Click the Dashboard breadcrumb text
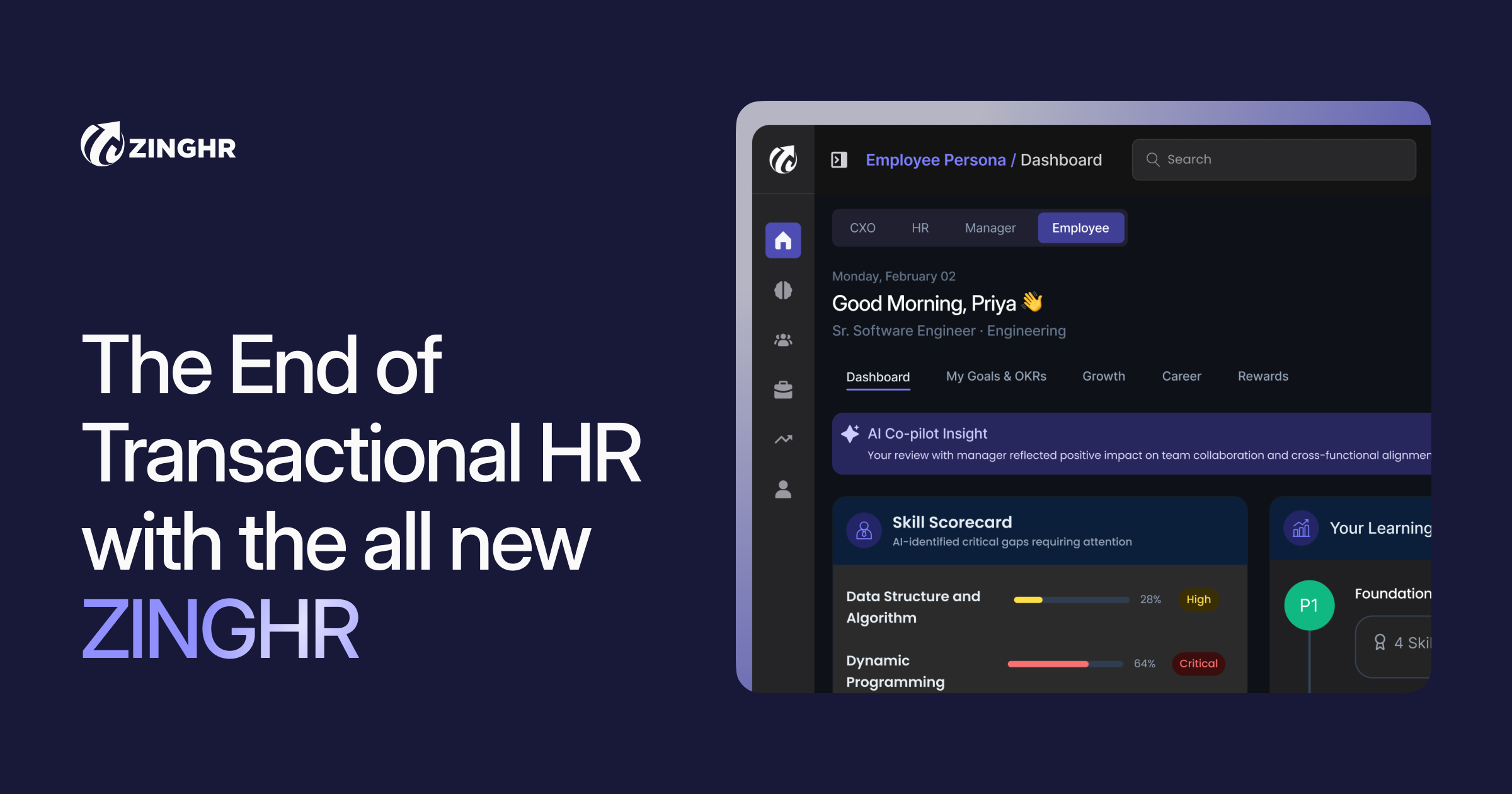1512x794 pixels. (1061, 160)
